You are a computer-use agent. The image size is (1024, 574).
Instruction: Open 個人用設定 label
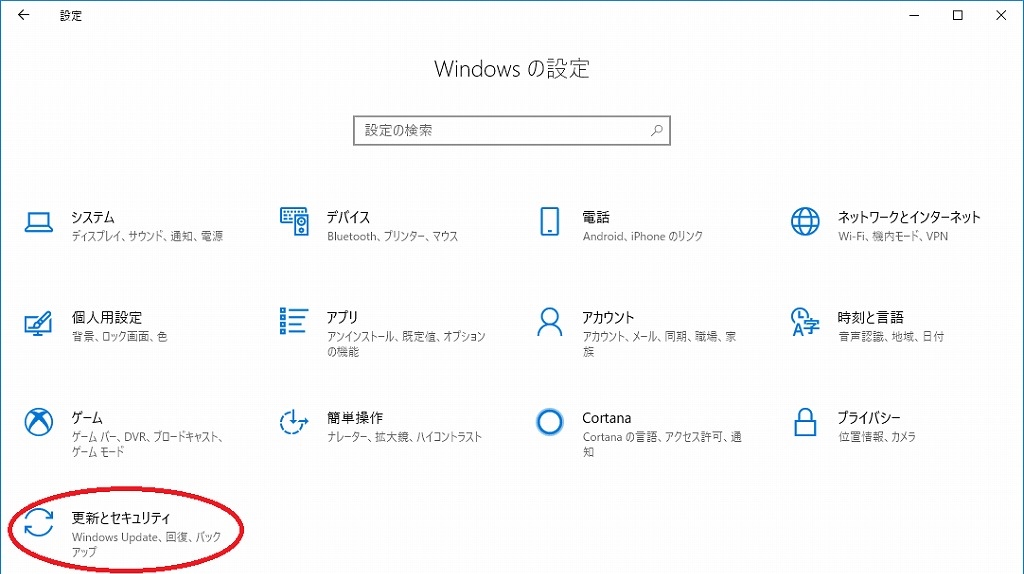coord(106,317)
